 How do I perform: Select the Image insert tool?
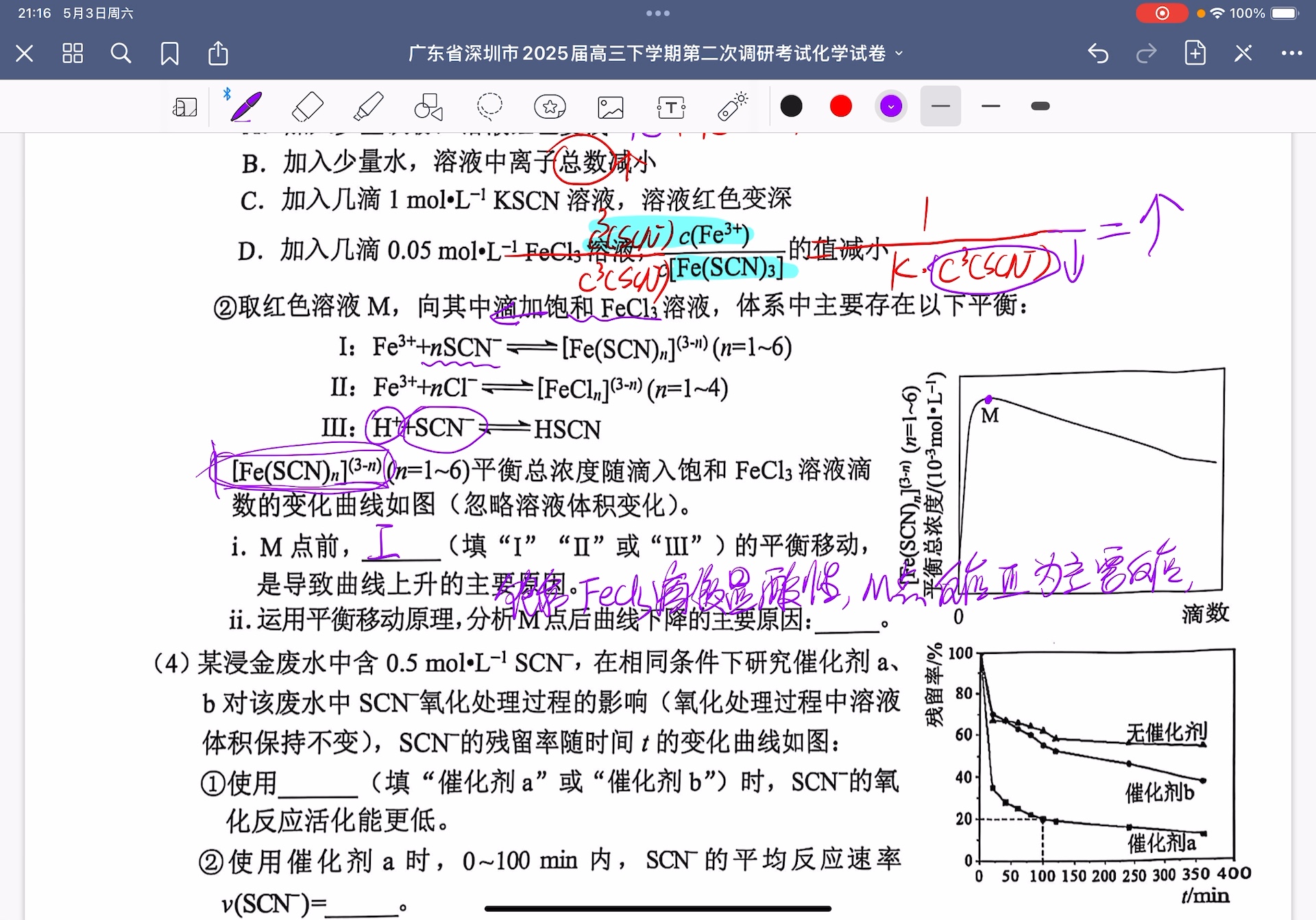(611, 108)
